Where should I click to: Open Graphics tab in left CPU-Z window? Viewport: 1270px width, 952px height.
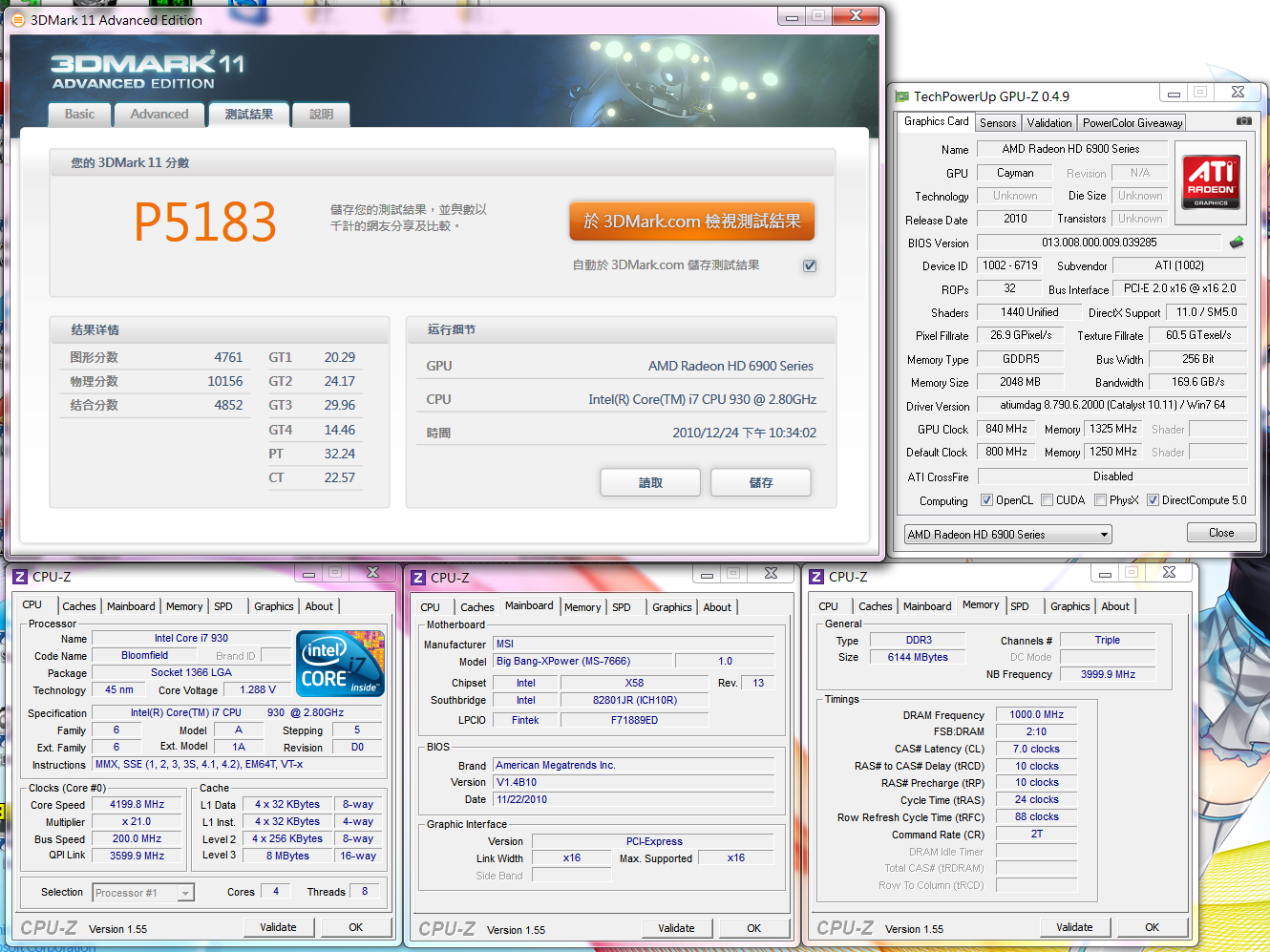click(x=274, y=606)
